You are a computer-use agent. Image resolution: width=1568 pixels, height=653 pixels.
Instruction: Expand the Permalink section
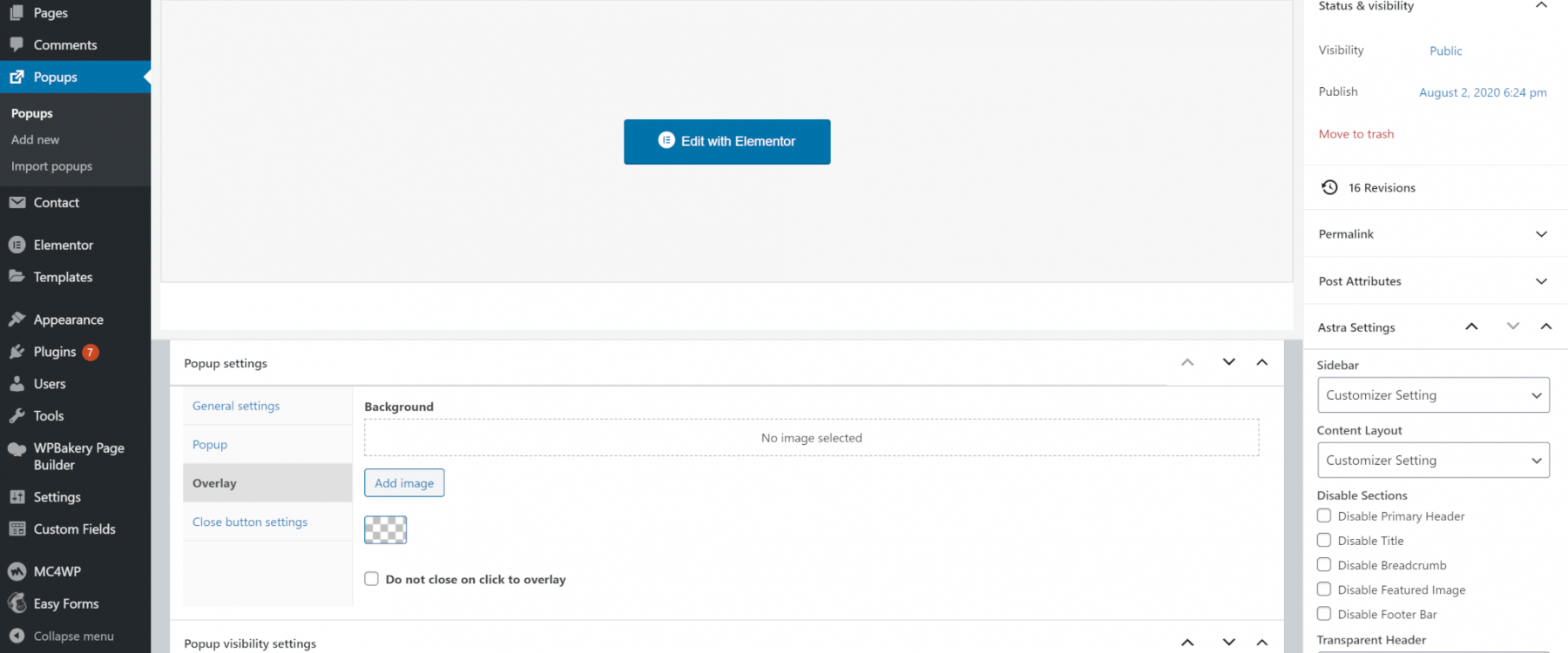point(1541,234)
